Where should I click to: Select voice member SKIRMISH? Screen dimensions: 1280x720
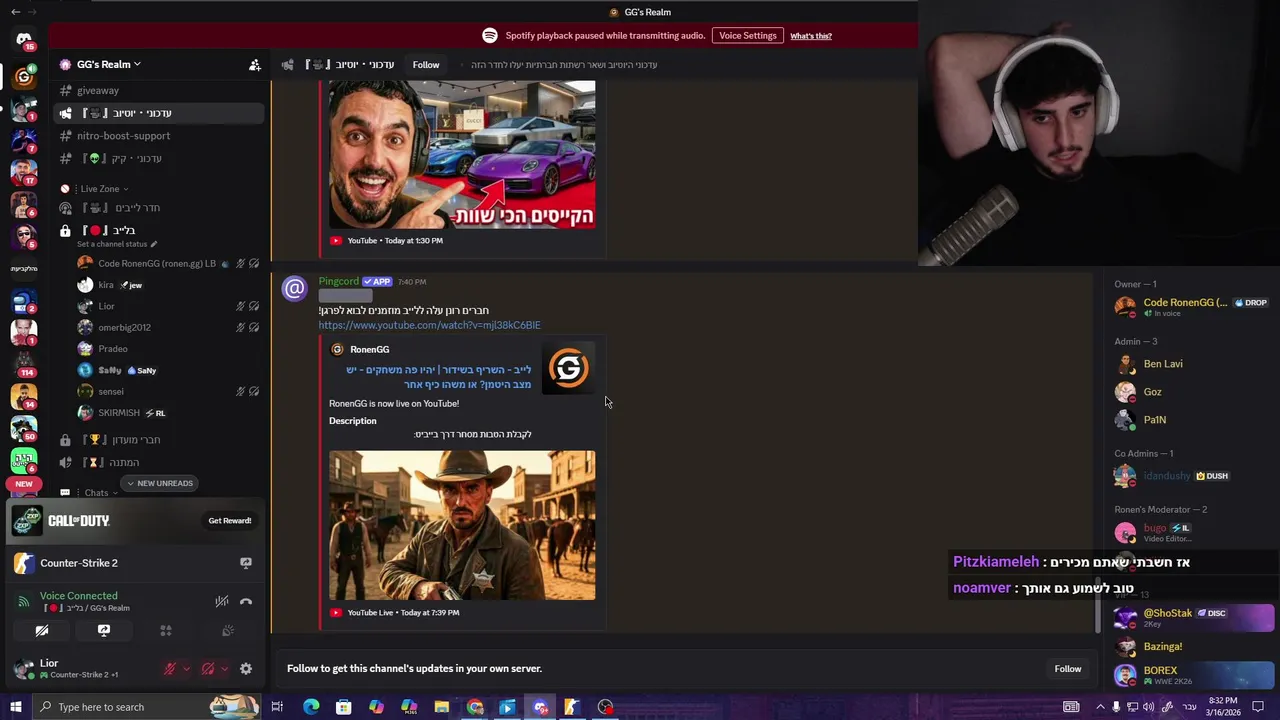(x=168, y=413)
